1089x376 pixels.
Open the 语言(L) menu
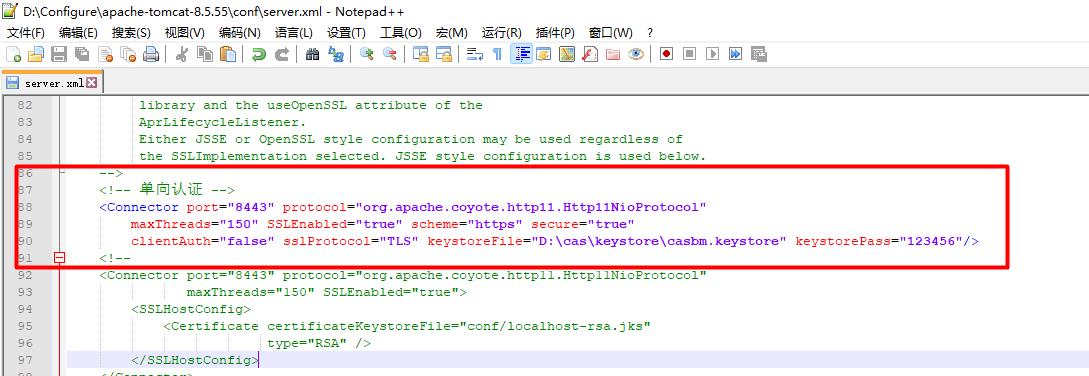pos(294,33)
